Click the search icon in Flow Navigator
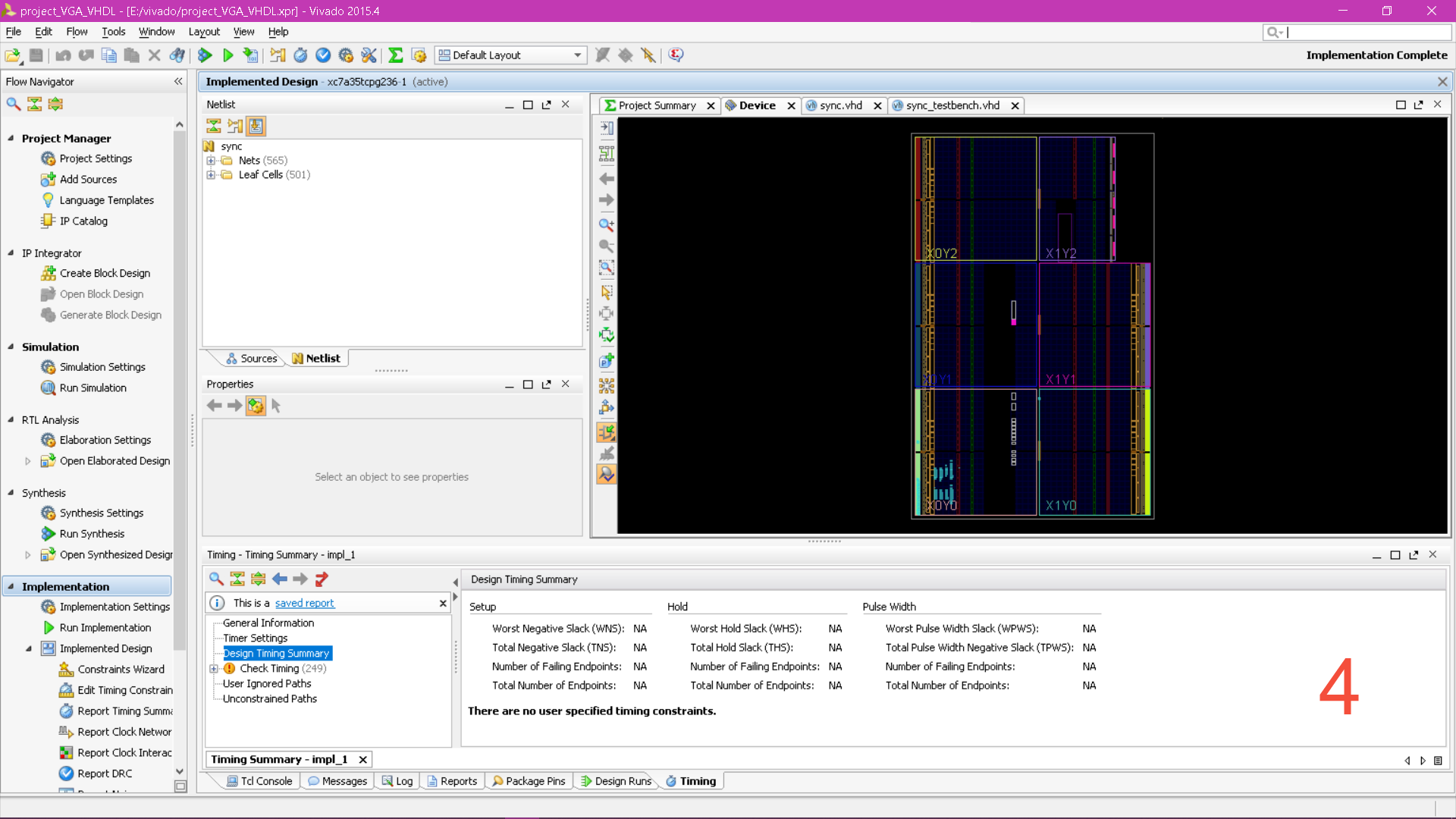This screenshot has height=819, width=1456. (13, 104)
